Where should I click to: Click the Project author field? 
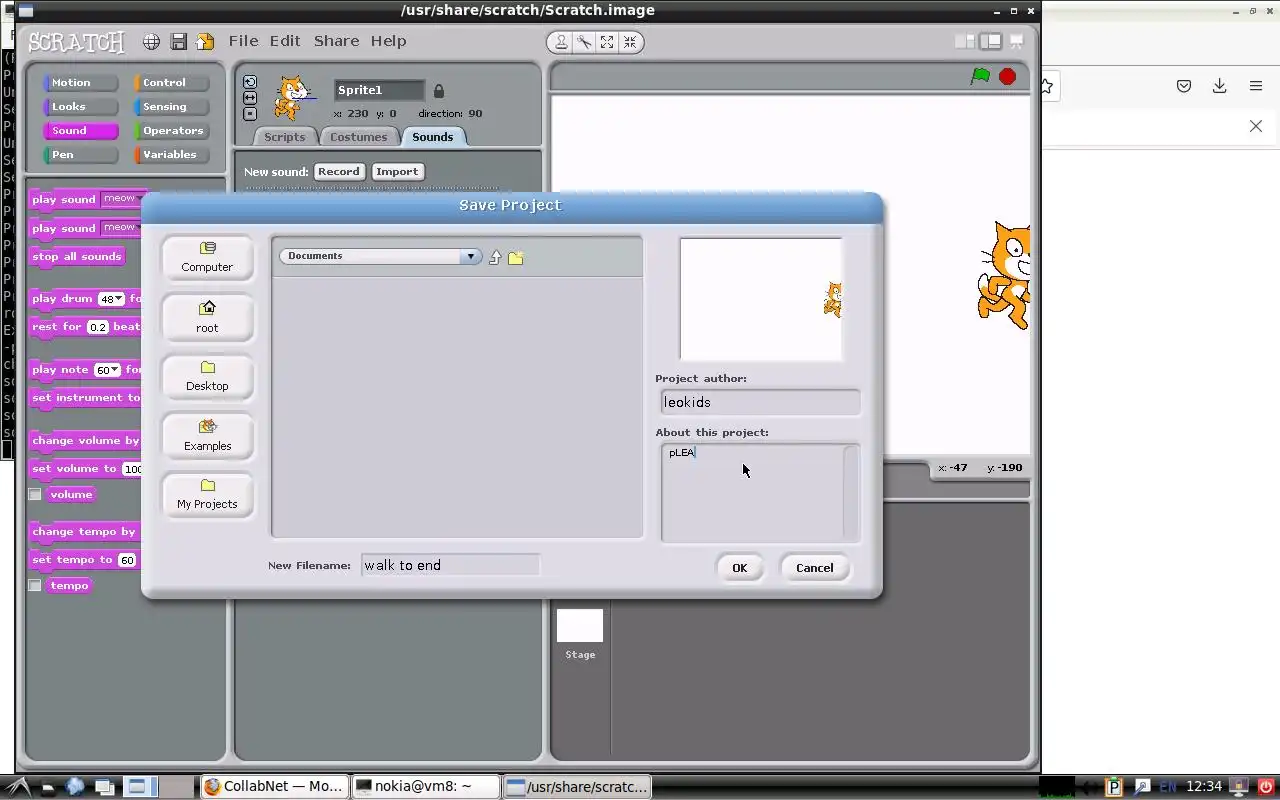(760, 402)
